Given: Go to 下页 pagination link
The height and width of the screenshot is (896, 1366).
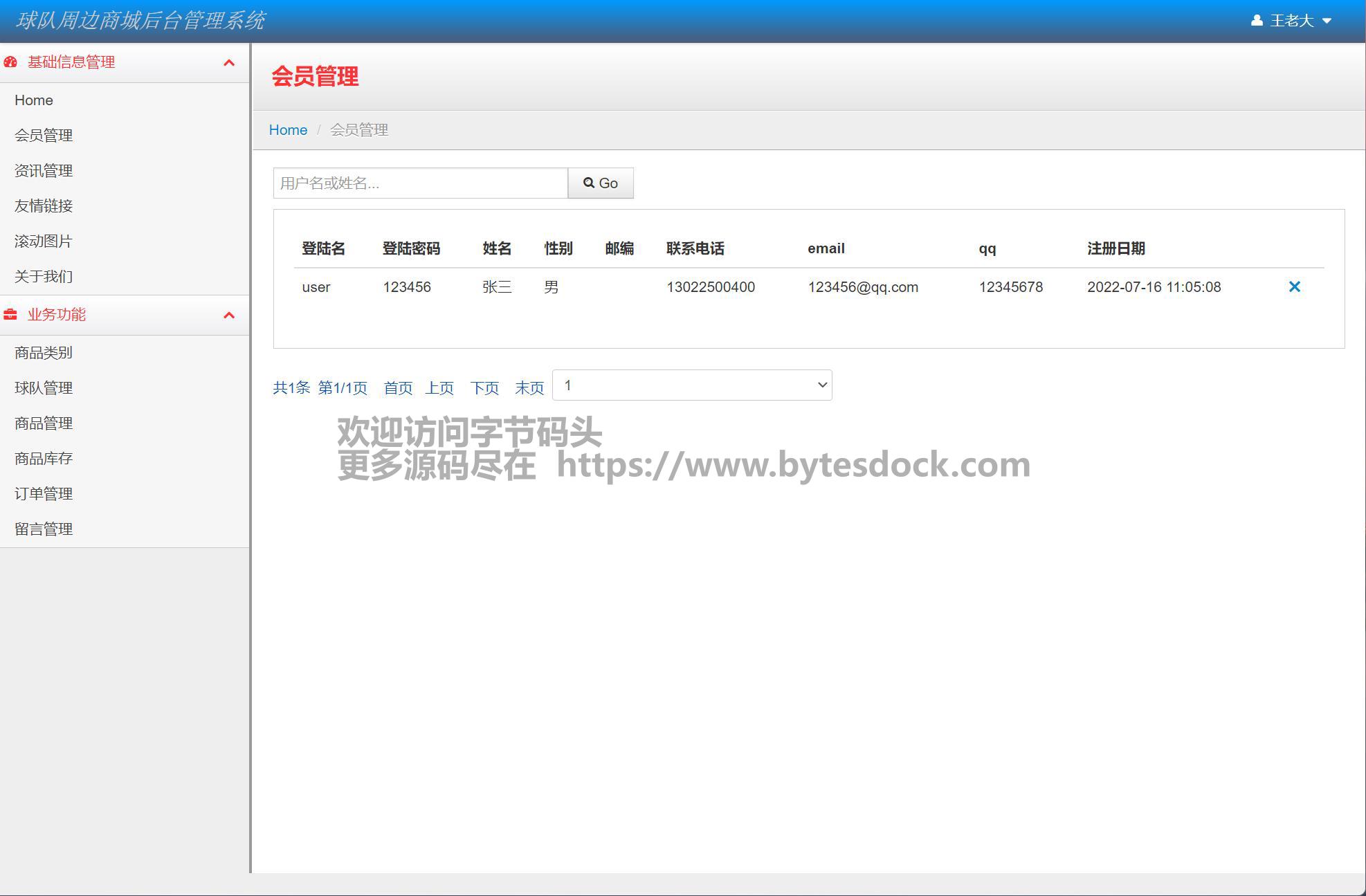Looking at the screenshot, I should [484, 388].
